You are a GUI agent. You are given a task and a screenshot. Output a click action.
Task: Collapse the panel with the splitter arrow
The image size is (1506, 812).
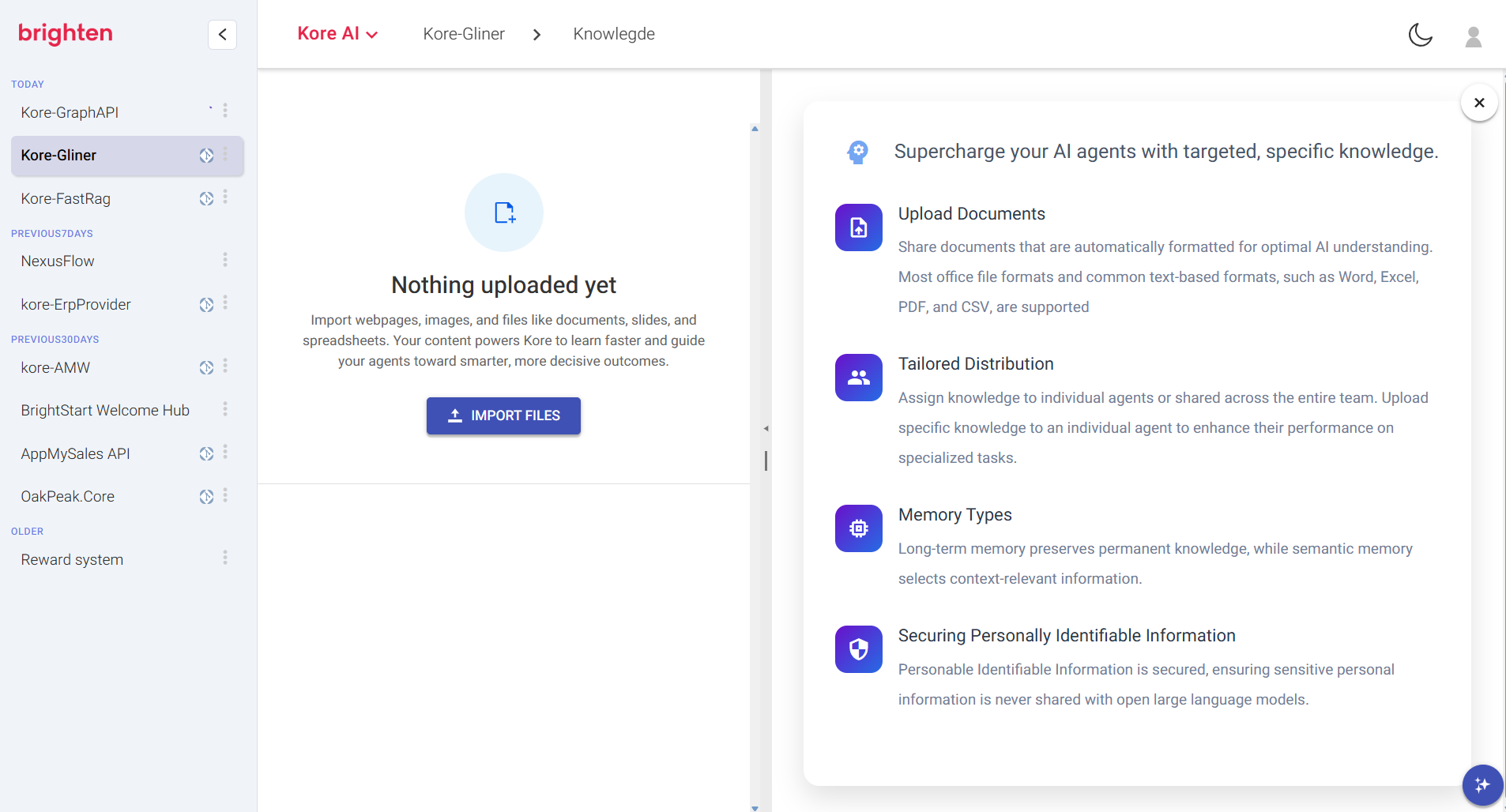pos(766,429)
